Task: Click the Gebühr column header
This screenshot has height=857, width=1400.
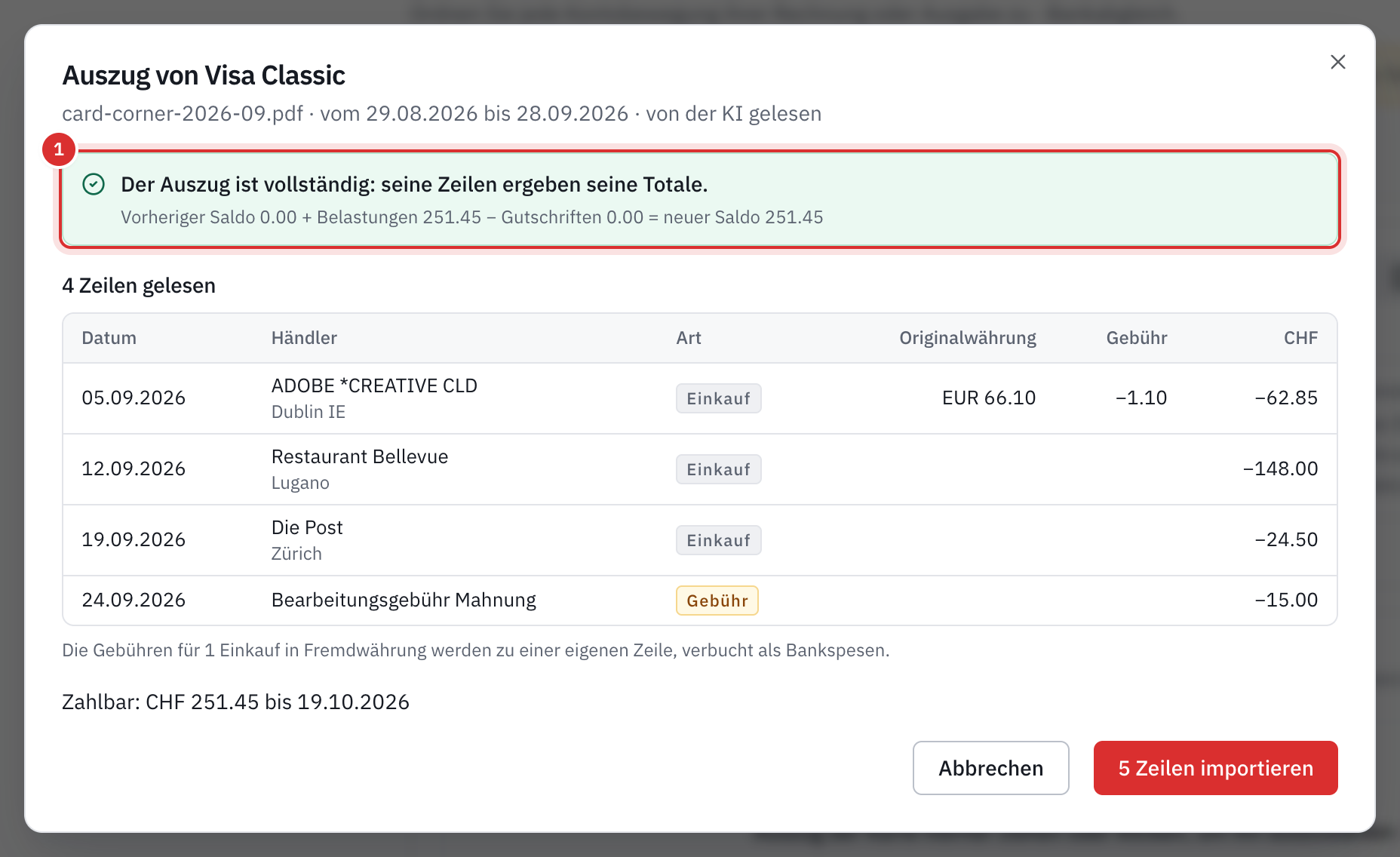Action: [1137, 338]
